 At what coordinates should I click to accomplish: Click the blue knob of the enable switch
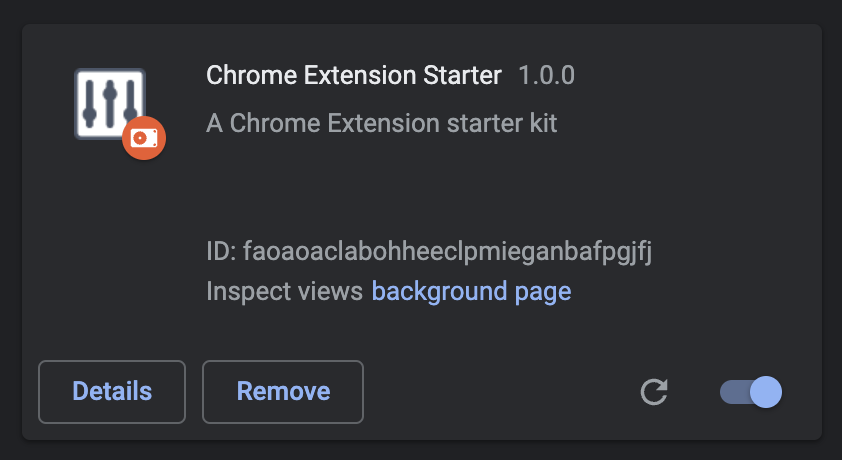(x=765, y=392)
